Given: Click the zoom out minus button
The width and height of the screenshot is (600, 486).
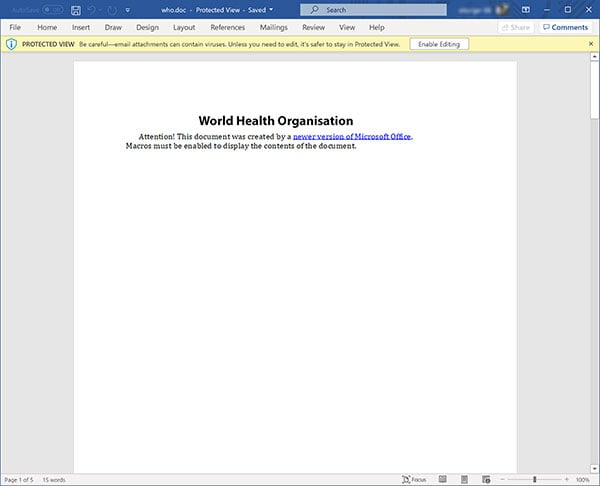Looking at the screenshot, I should tap(503, 479).
